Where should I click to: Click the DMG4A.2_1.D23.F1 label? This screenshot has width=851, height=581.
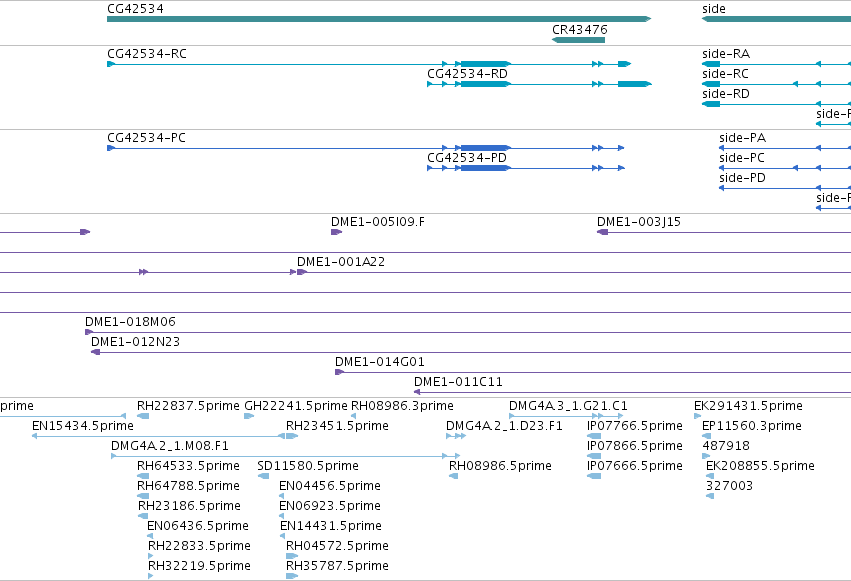(504, 426)
